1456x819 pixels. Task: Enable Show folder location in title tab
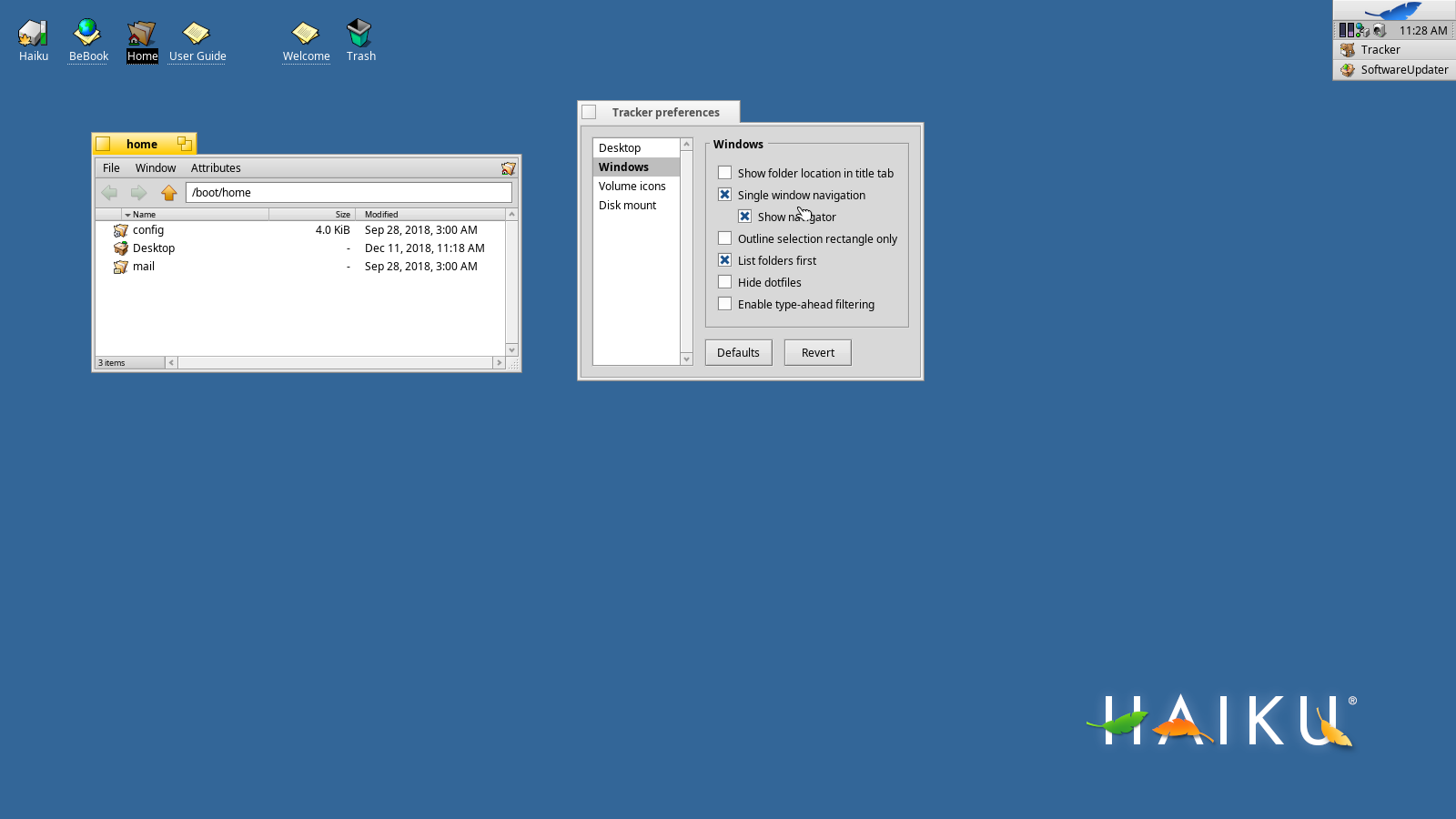(x=724, y=173)
